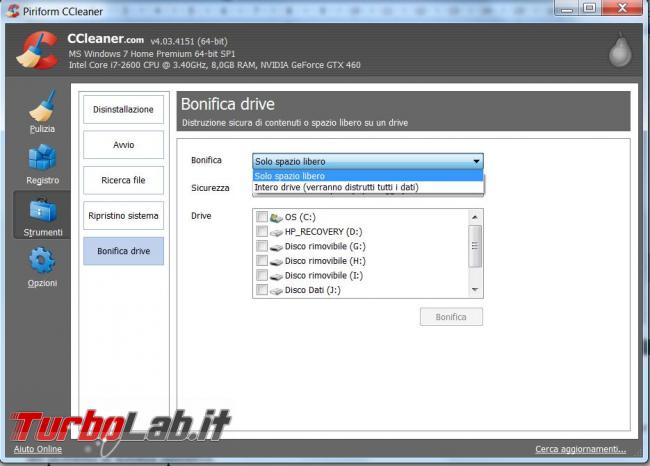Check the Disco rimovibile (H:) checkbox
Viewport: 650px width, 466px height.
tap(262, 260)
